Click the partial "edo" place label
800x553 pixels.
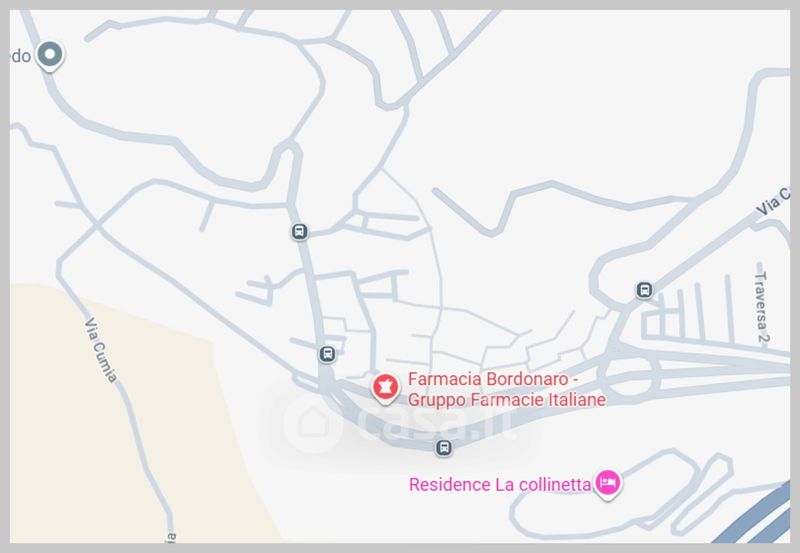tap(20, 56)
